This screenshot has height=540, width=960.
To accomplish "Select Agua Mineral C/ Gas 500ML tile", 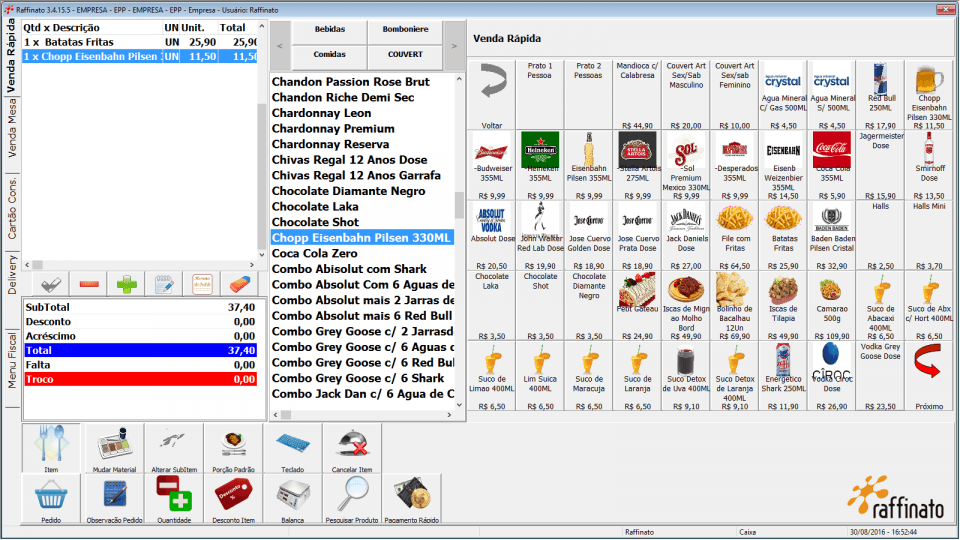I will (x=783, y=94).
